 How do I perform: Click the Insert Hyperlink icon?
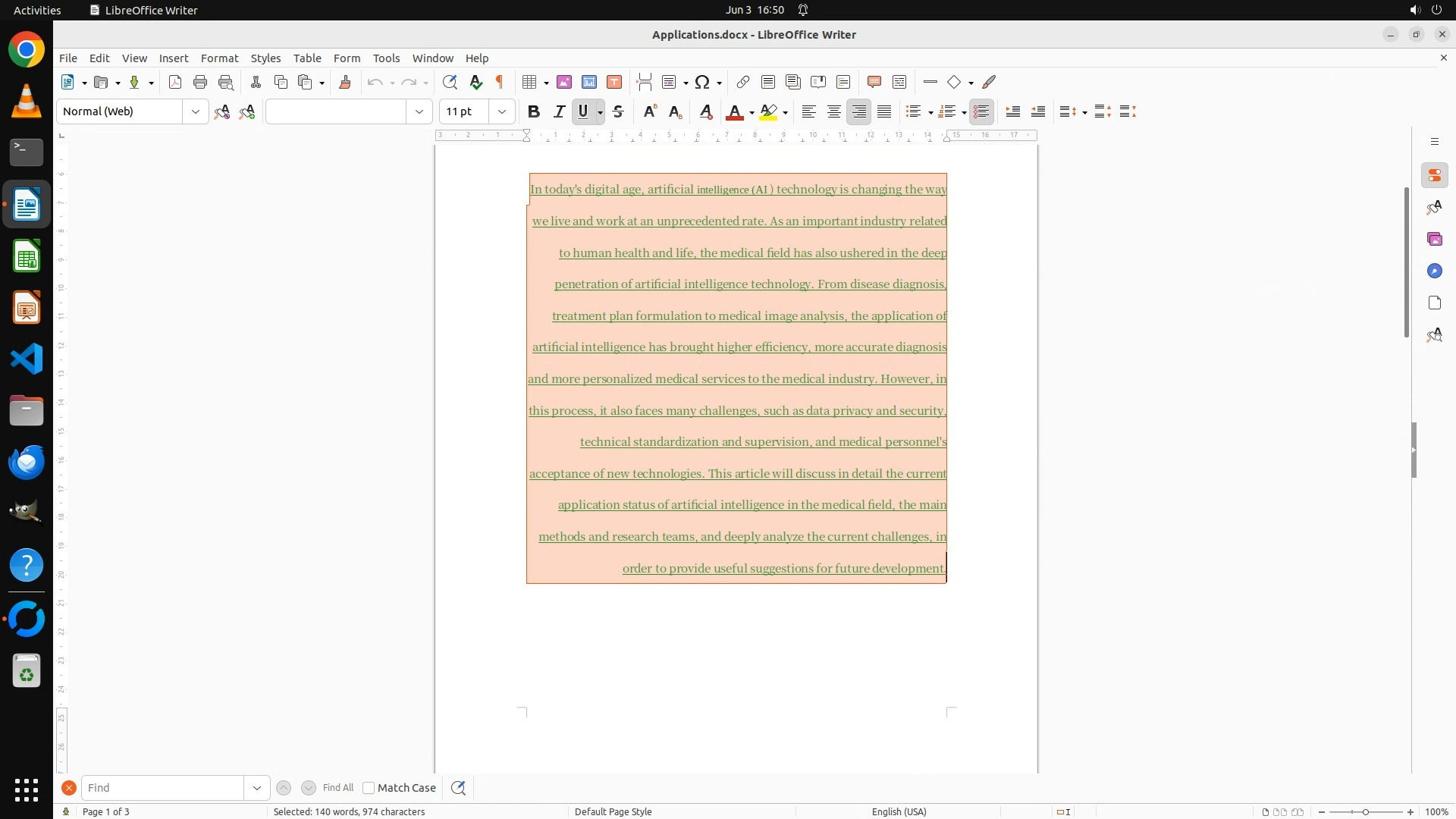pyautogui.click(x=743, y=82)
